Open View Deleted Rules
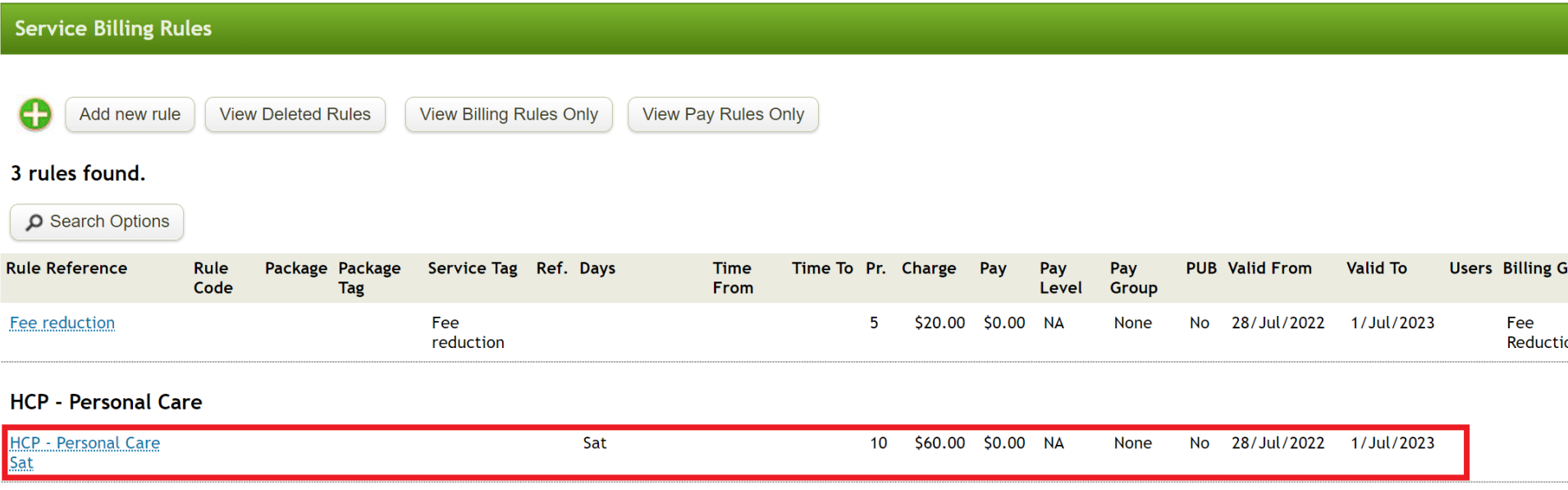This screenshot has width=1568, height=490. (295, 114)
